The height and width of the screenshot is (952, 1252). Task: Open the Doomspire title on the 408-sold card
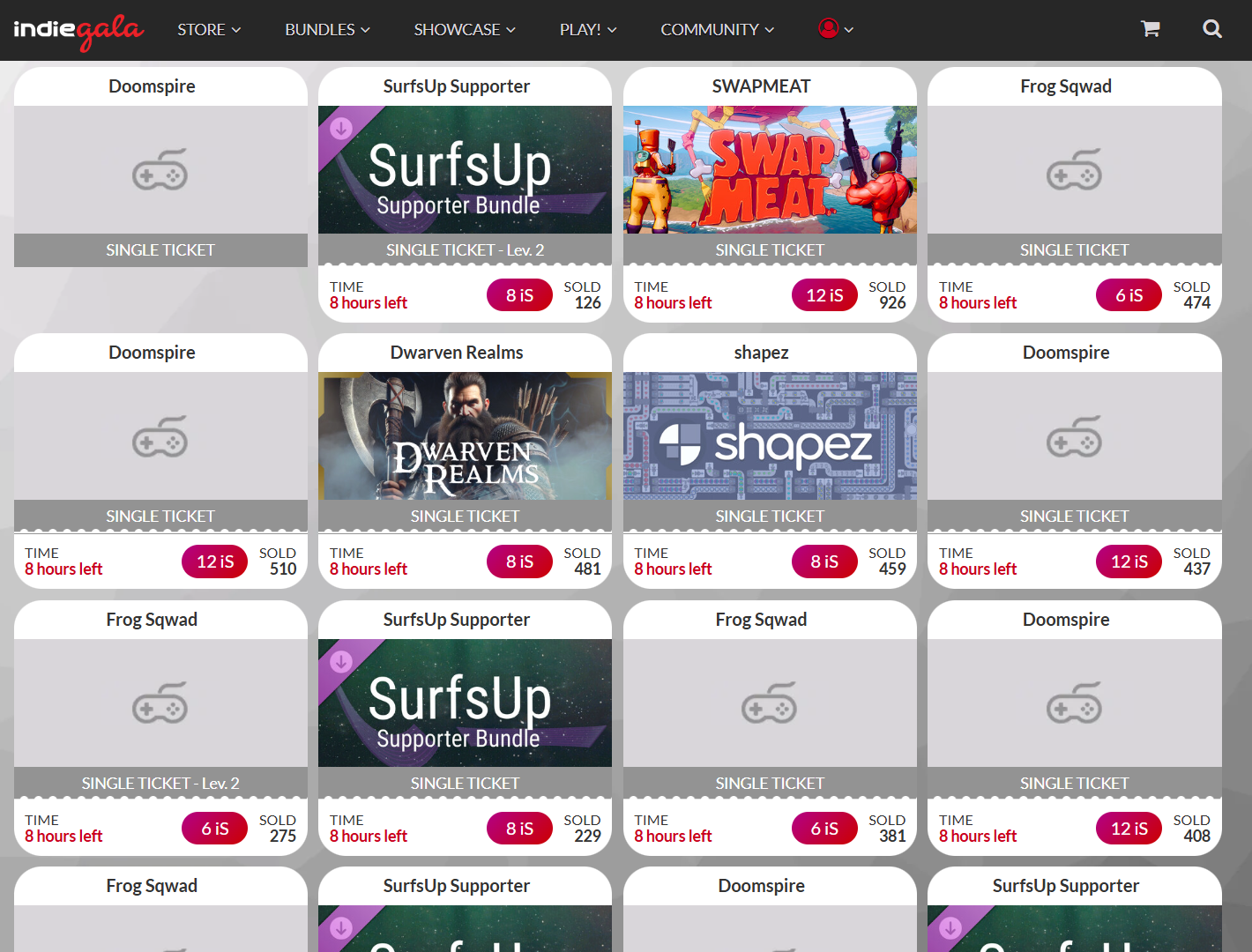click(x=1066, y=620)
